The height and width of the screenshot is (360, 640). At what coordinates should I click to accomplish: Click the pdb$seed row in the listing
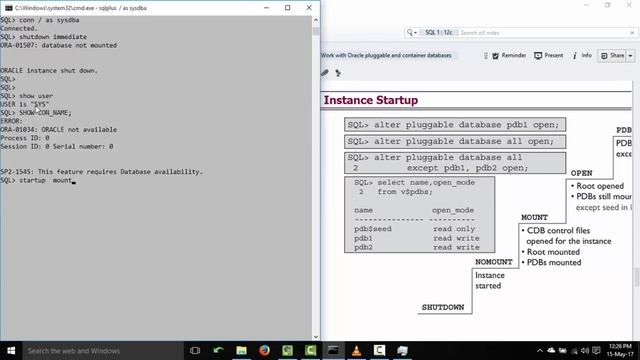[414, 229]
